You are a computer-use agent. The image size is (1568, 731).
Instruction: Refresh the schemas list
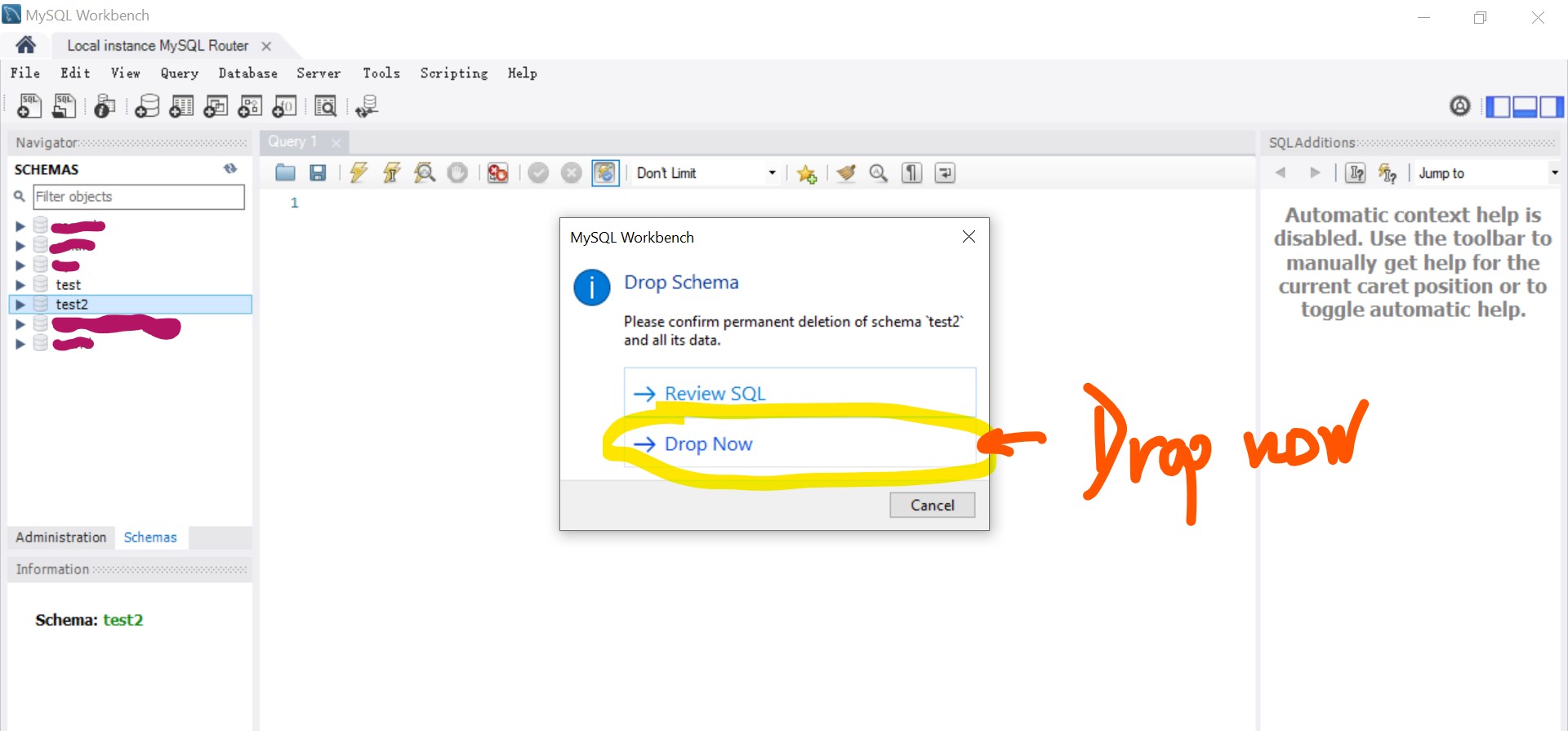[x=230, y=168]
